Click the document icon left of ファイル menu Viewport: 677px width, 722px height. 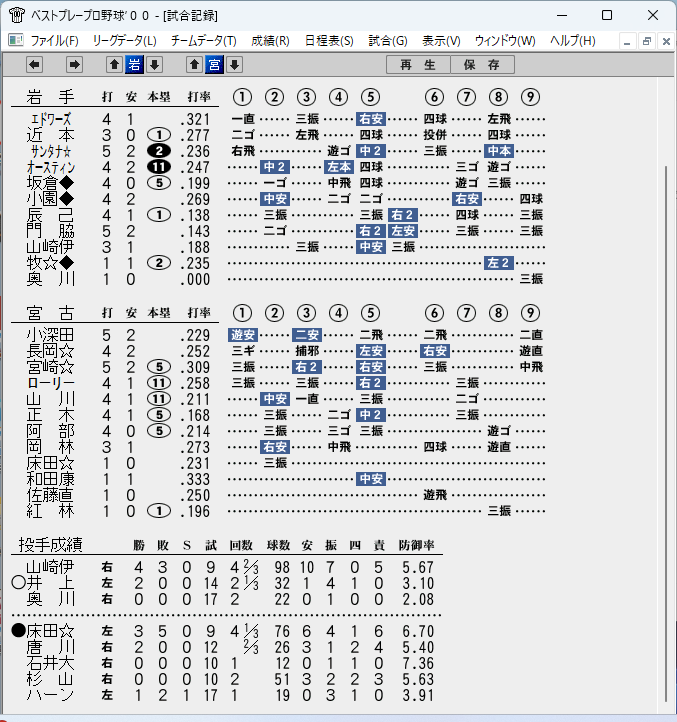[16, 41]
